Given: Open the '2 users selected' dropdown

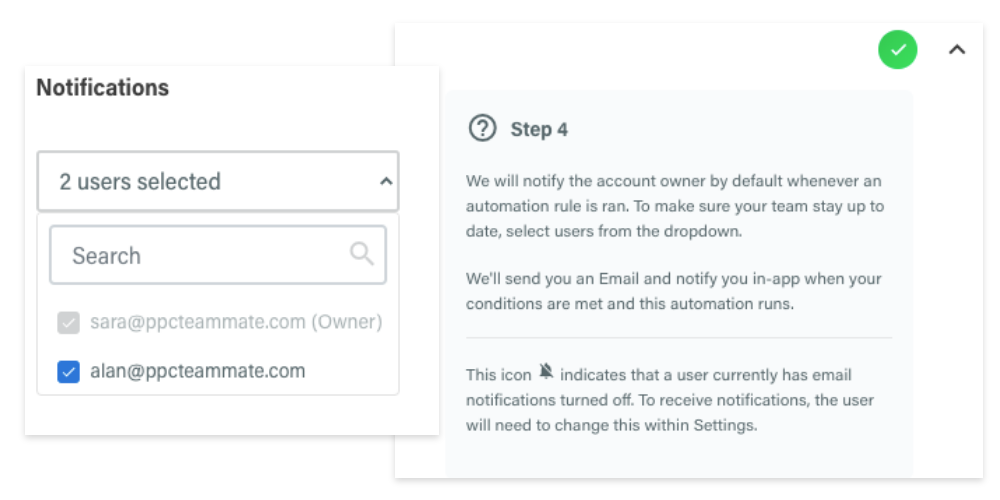Looking at the screenshot, I should point(218,181).
